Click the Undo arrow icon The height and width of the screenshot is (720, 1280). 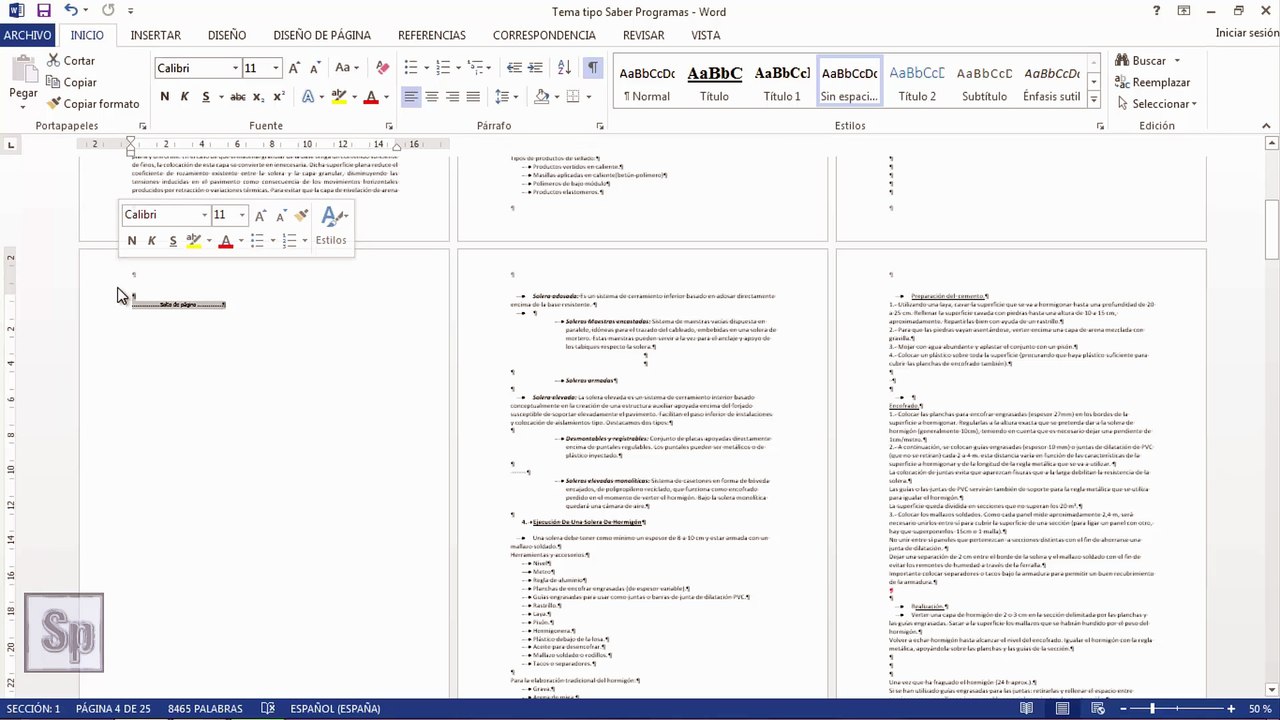click(70, 11)
